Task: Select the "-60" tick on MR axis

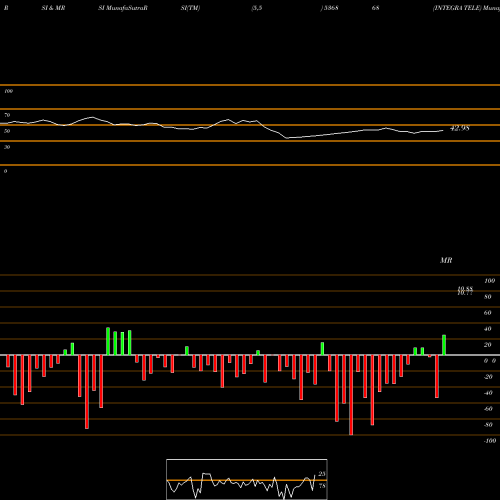Action: coord(488,409)
